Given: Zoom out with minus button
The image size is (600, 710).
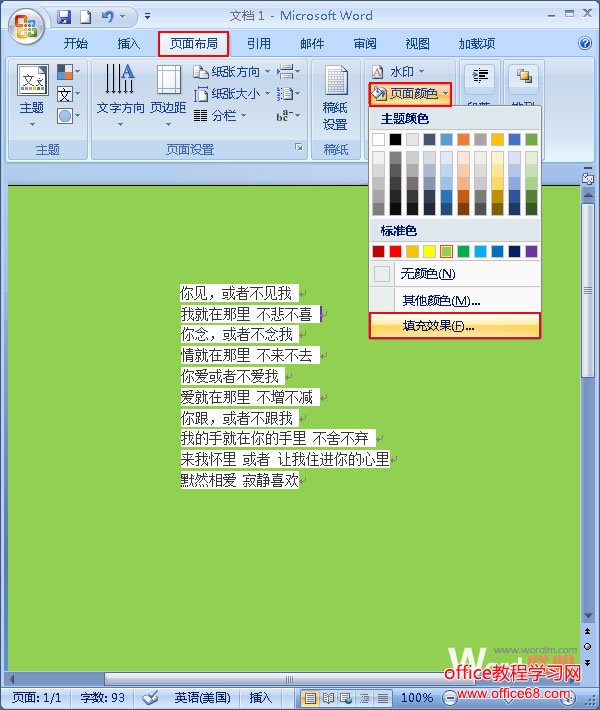Looking at the screenshot, I should (449, 697).
